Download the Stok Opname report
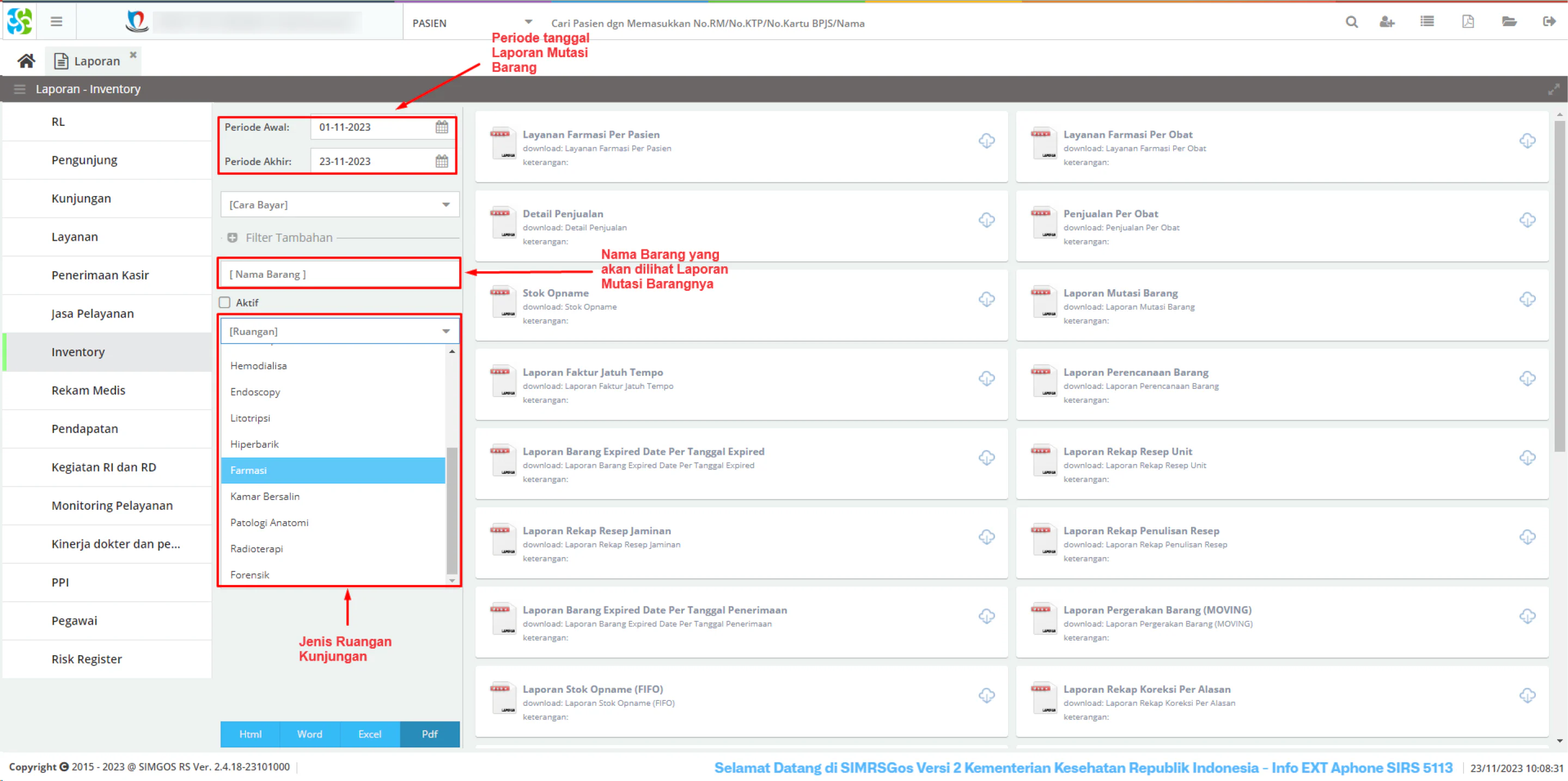This screenshot has height=781, width=1568. click(x=987, y=300)
